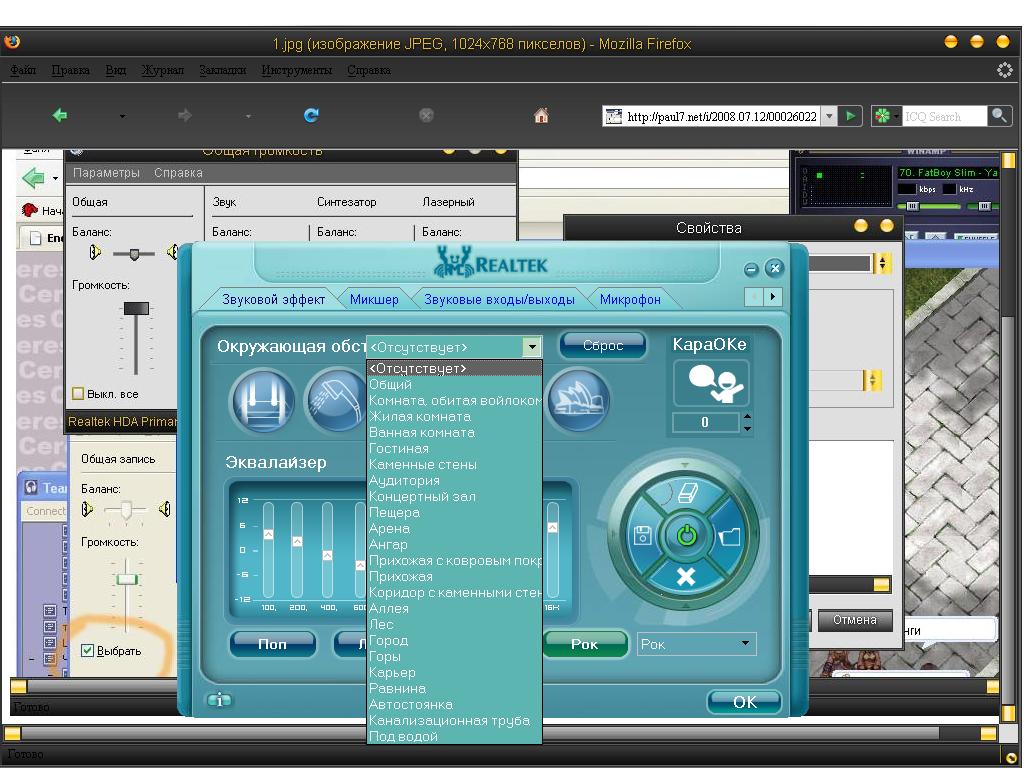This screenshot has height=768, width=1024.
Task: Reload the page with the blue refresh icon
Action: tap(311, 116)
